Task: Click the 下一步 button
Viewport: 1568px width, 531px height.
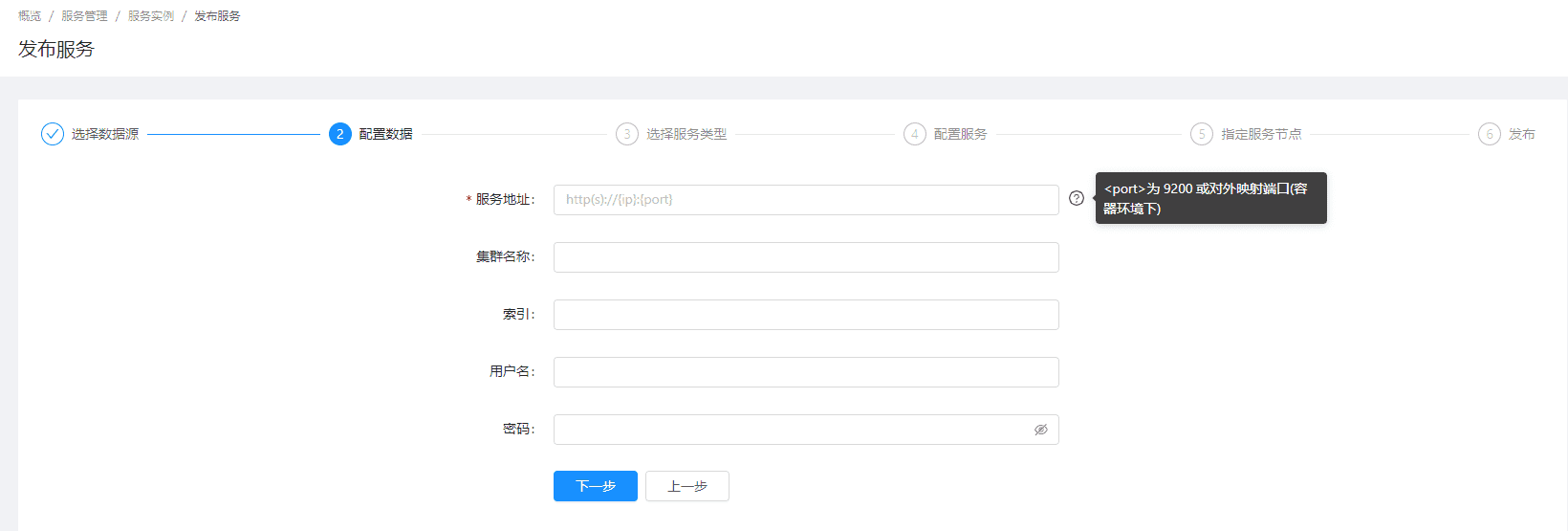Action: [x=595, y=486]
